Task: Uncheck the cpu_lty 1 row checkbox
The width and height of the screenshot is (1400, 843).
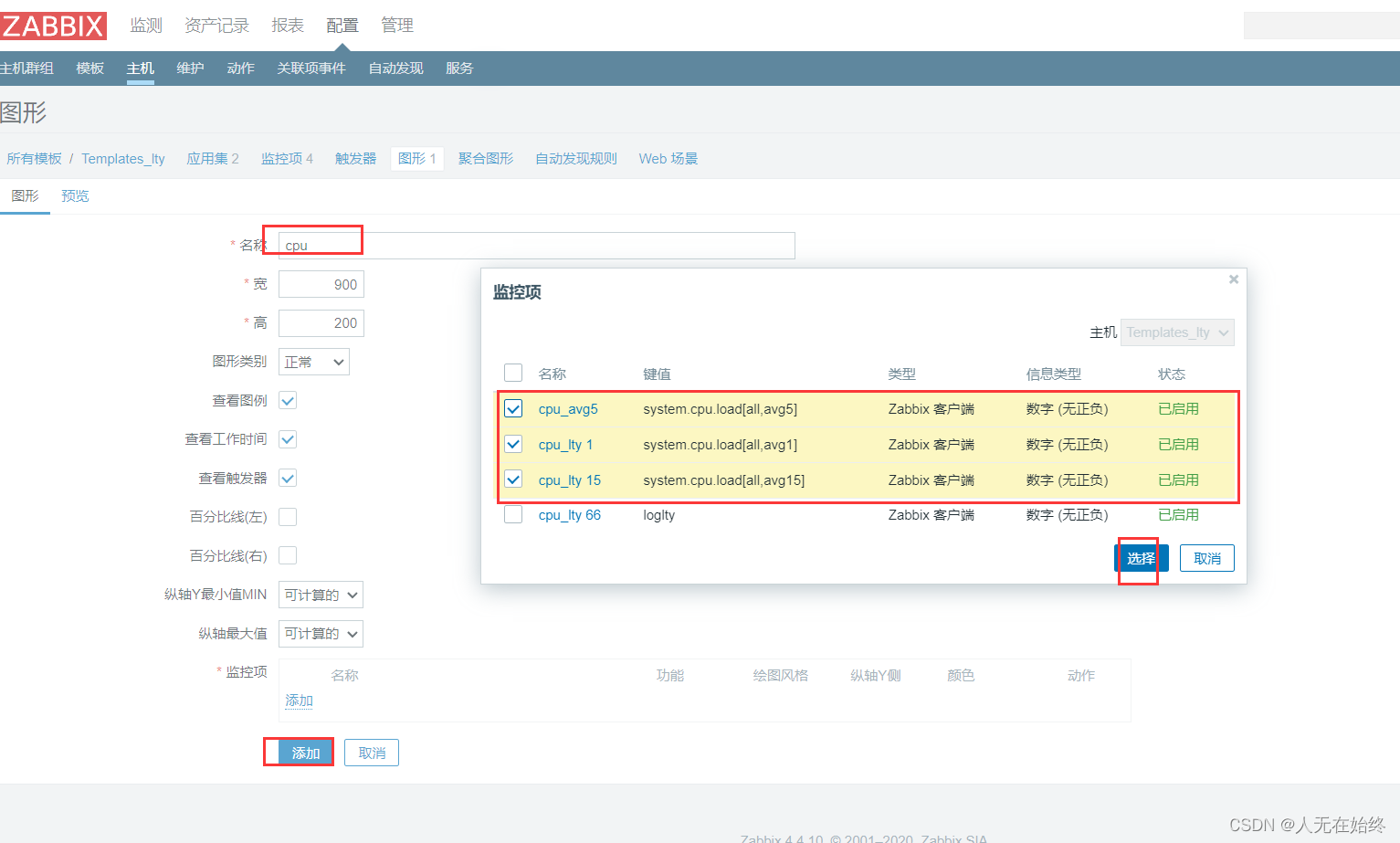Action: [513, 444]
